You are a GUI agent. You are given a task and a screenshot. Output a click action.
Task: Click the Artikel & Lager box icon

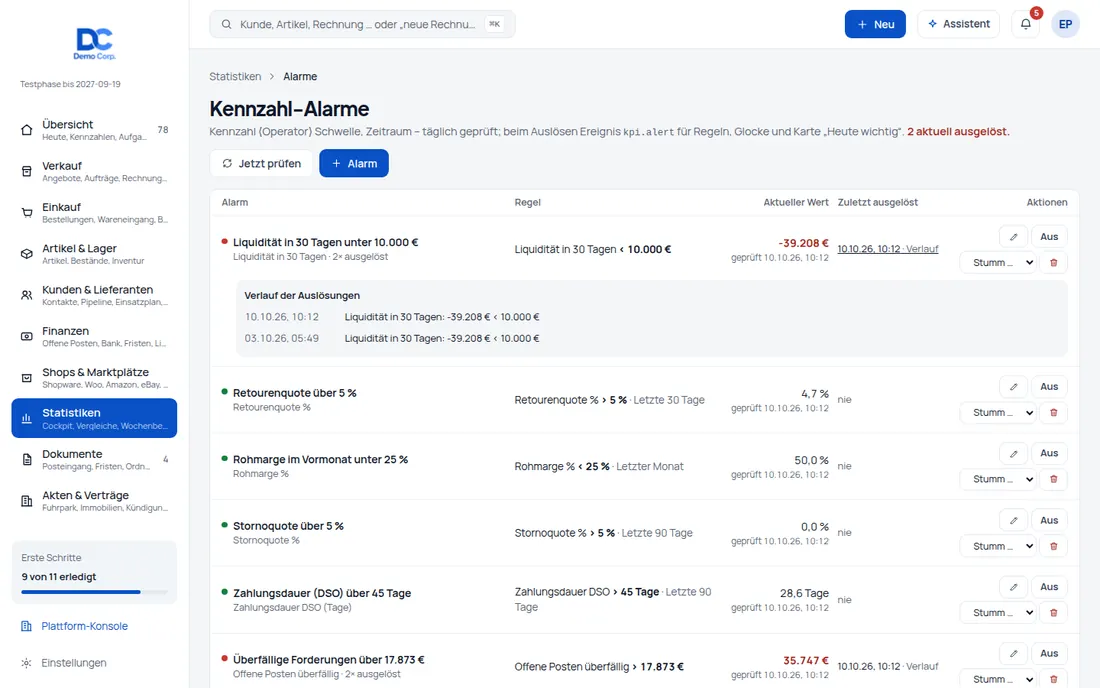coord(27,254)
